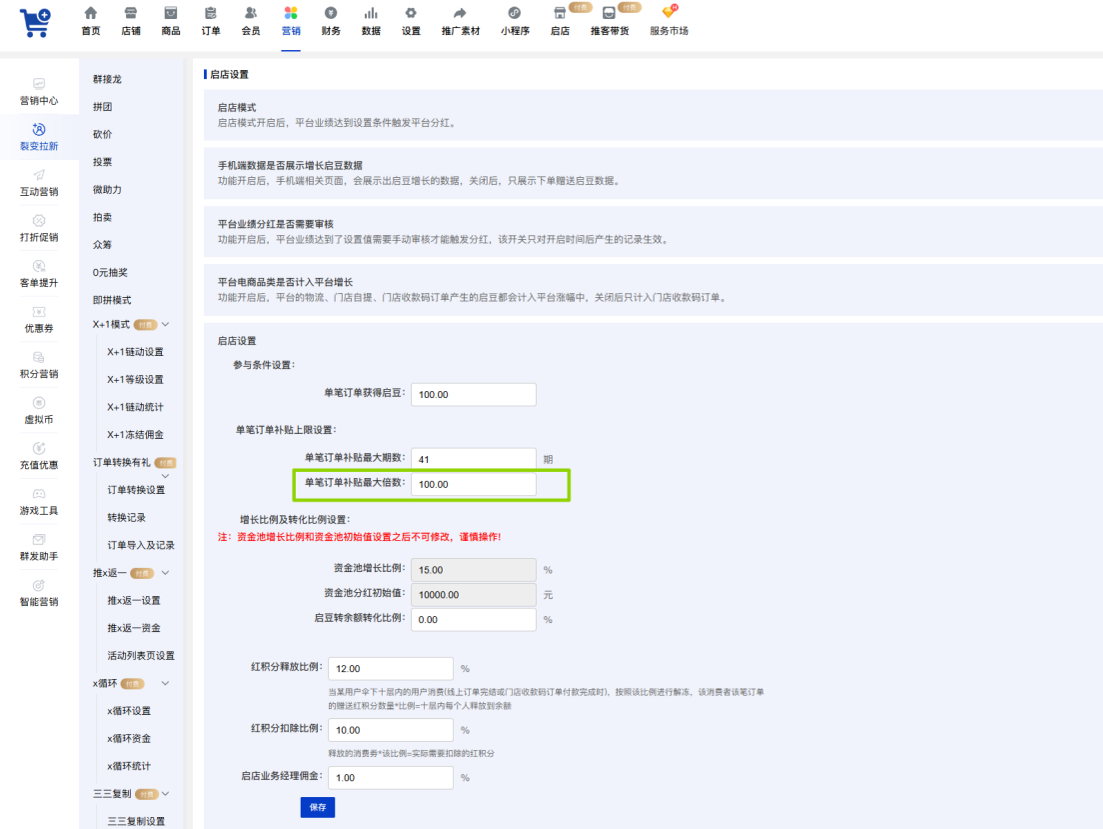The image size is (1103, 829).
Task: Click the 店铺 store icon
Action: pyautogui.click(x=131, y=13)
